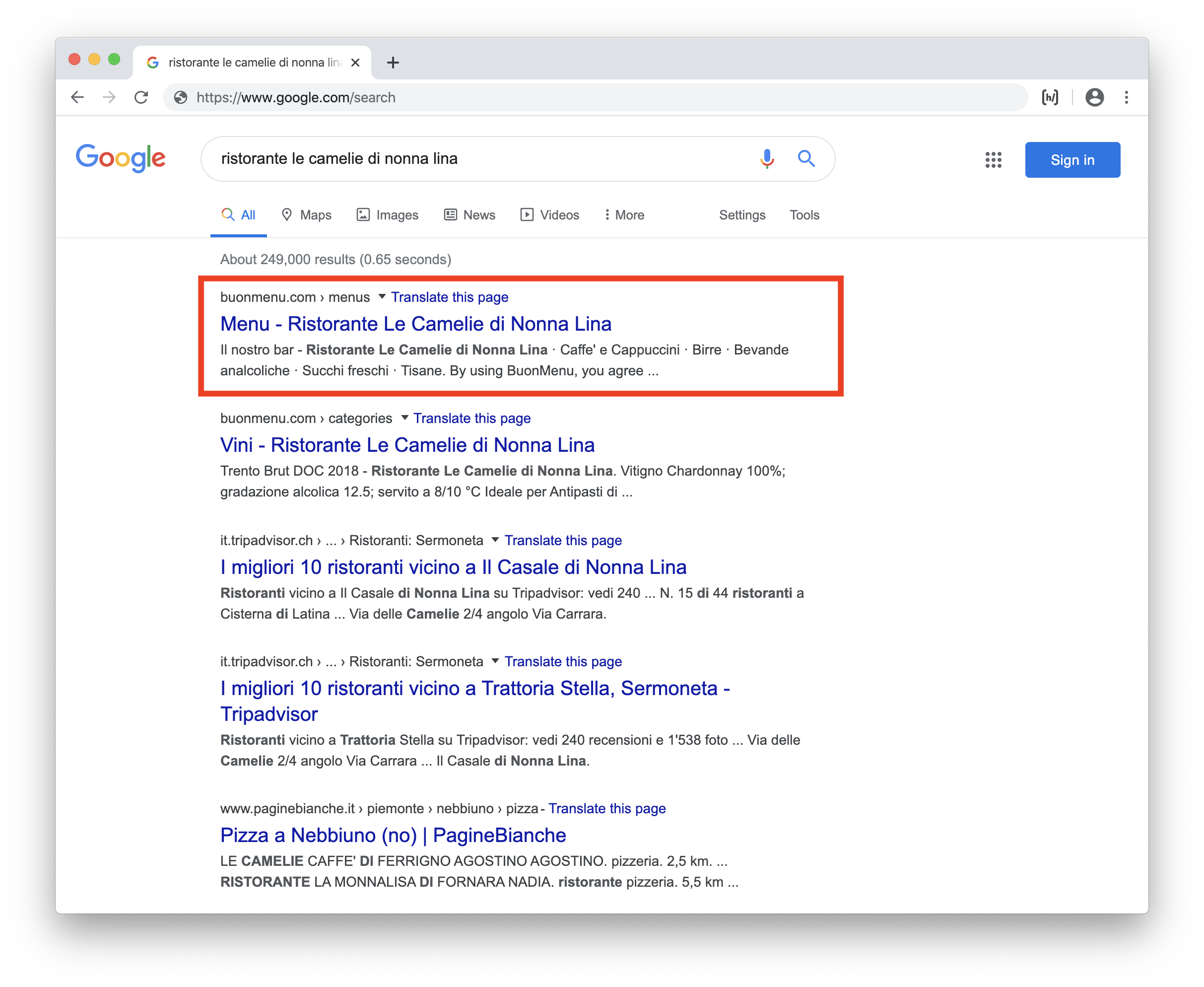Open a new tab with plus icon
Image resolution: width=1204 pixels, height=987 pixels.
pos(393,62)
